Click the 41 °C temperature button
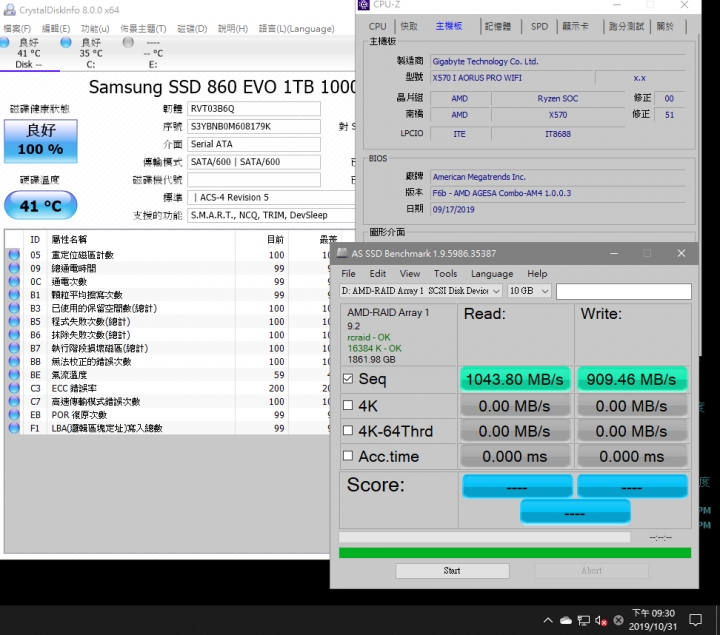 click(x=40, y=205)
